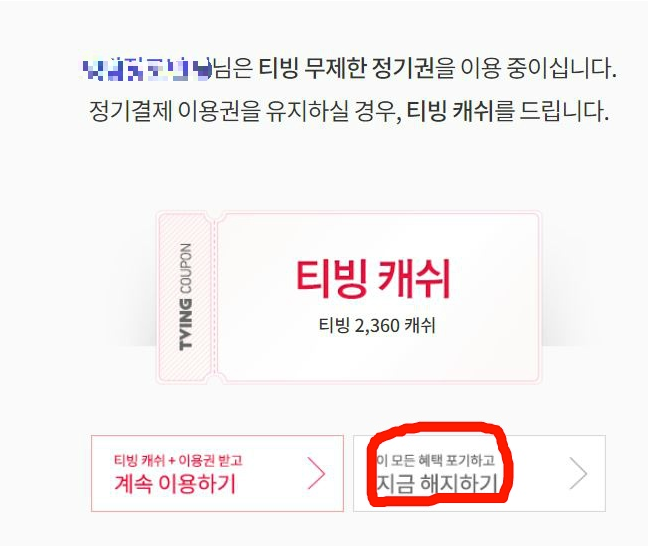The image size is (648, 546).
Task: Select the 계속 이용하기 button
Action: 217,473
